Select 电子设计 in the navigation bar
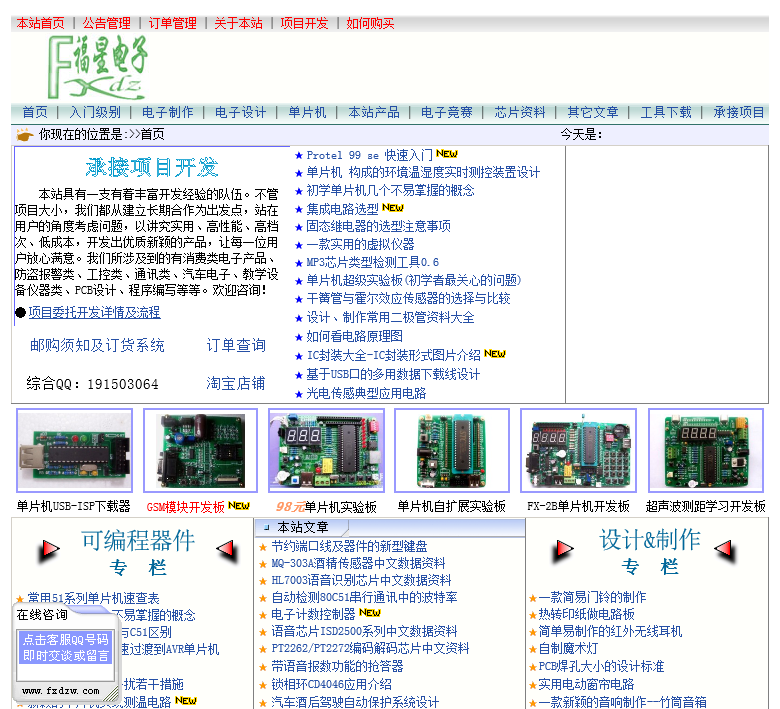780x709 pixels. coord(241,112)
